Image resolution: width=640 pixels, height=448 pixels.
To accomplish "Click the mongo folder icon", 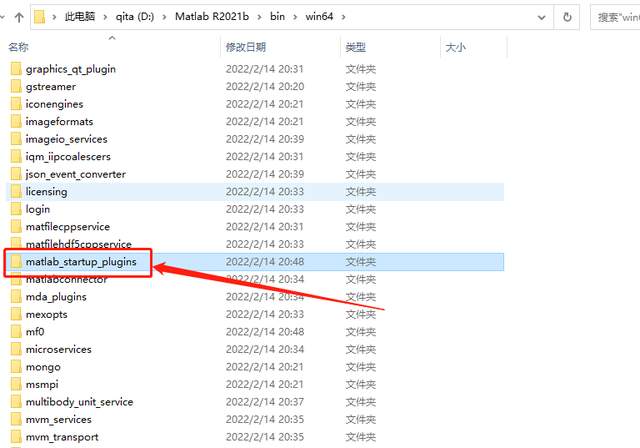I will pyautogui.click(x=16, y=367).
